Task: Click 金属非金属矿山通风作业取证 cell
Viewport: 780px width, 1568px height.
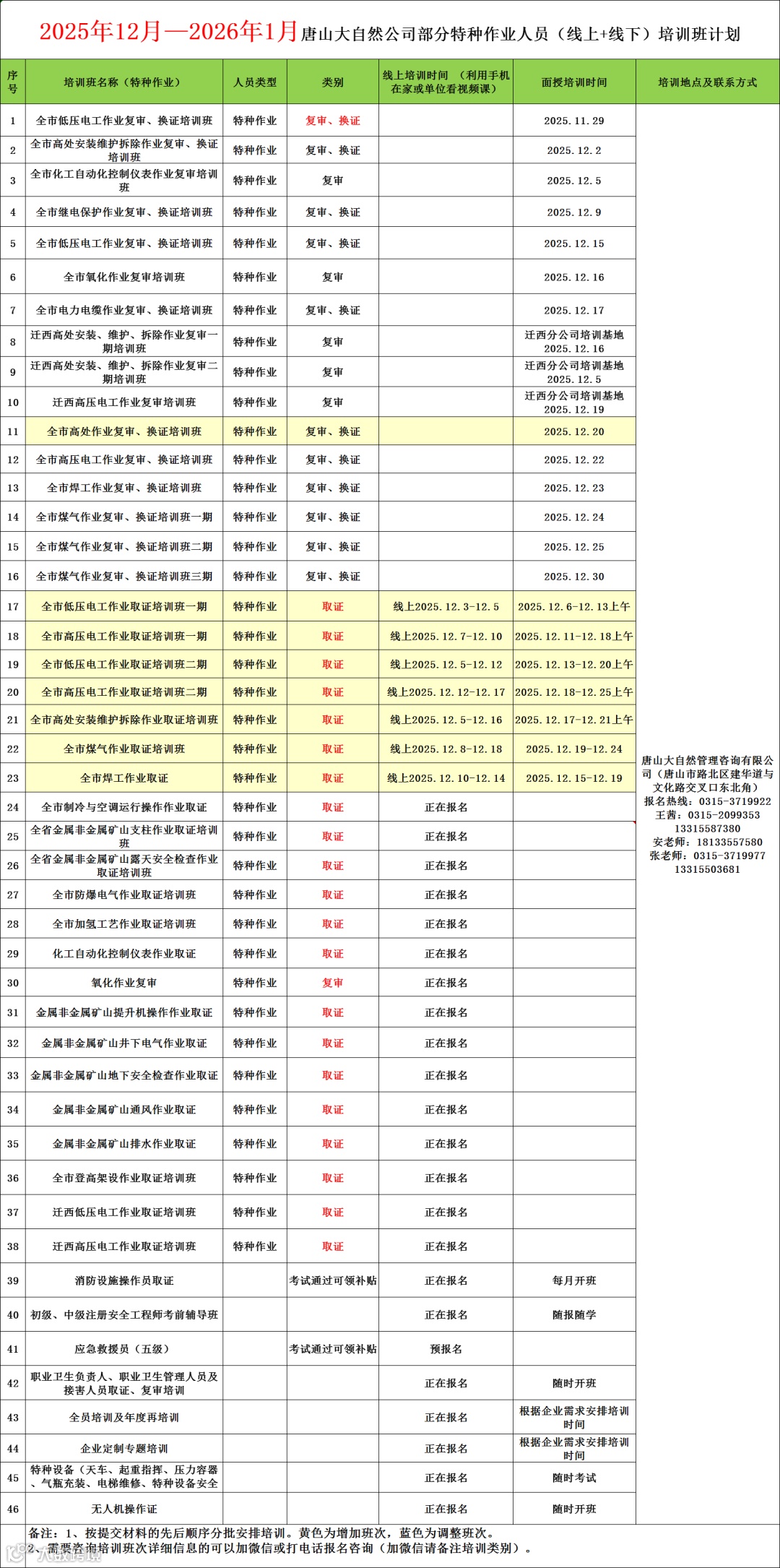Action: click(x=124, y=1109)
